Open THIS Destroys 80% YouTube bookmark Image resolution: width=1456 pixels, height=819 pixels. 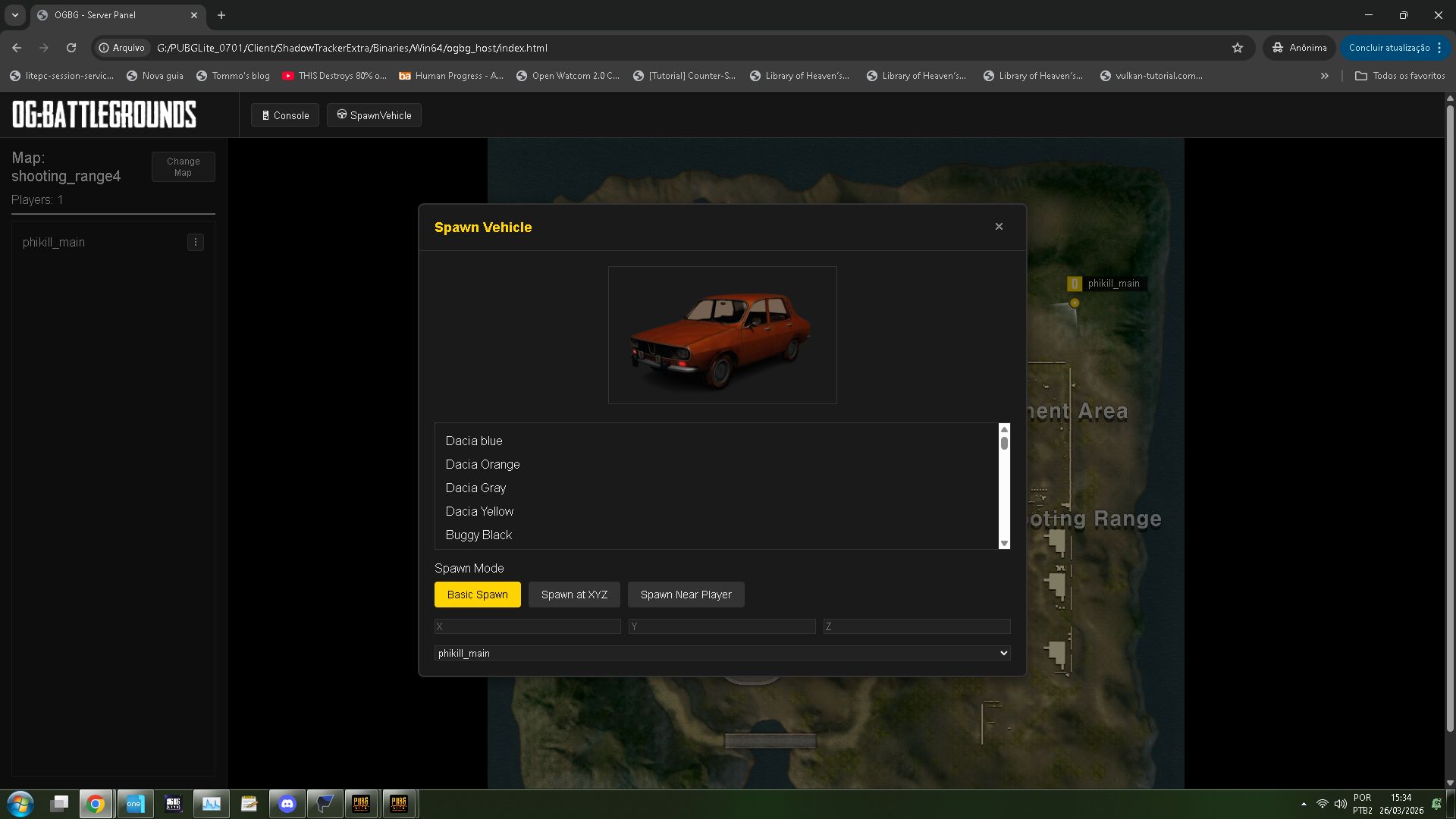click(x=334, y=76)
